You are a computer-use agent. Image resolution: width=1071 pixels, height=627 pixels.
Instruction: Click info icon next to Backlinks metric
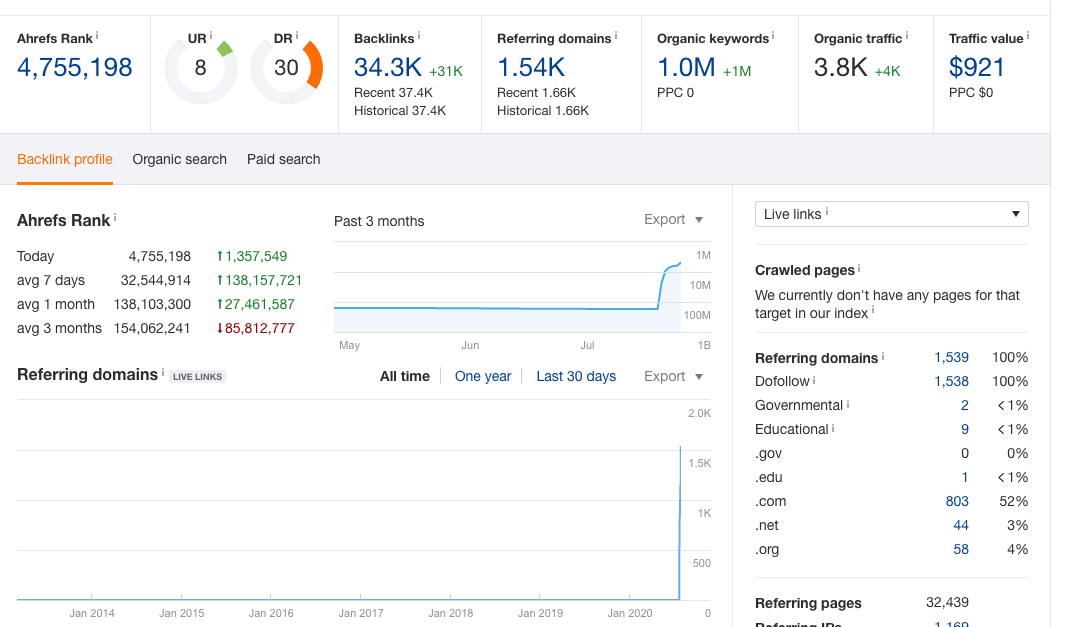point(419,35)
